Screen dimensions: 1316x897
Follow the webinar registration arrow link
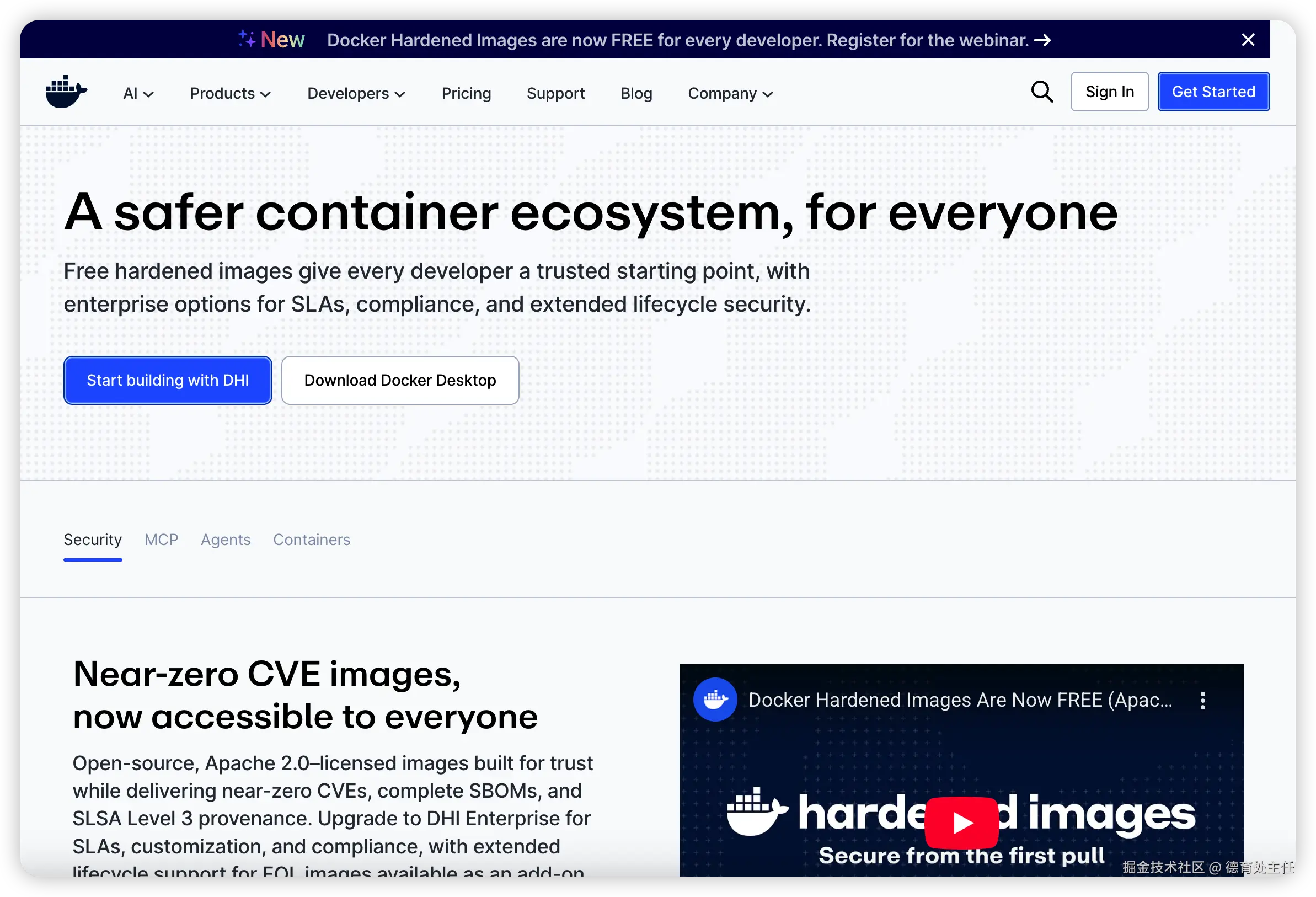pos(1042,40)
